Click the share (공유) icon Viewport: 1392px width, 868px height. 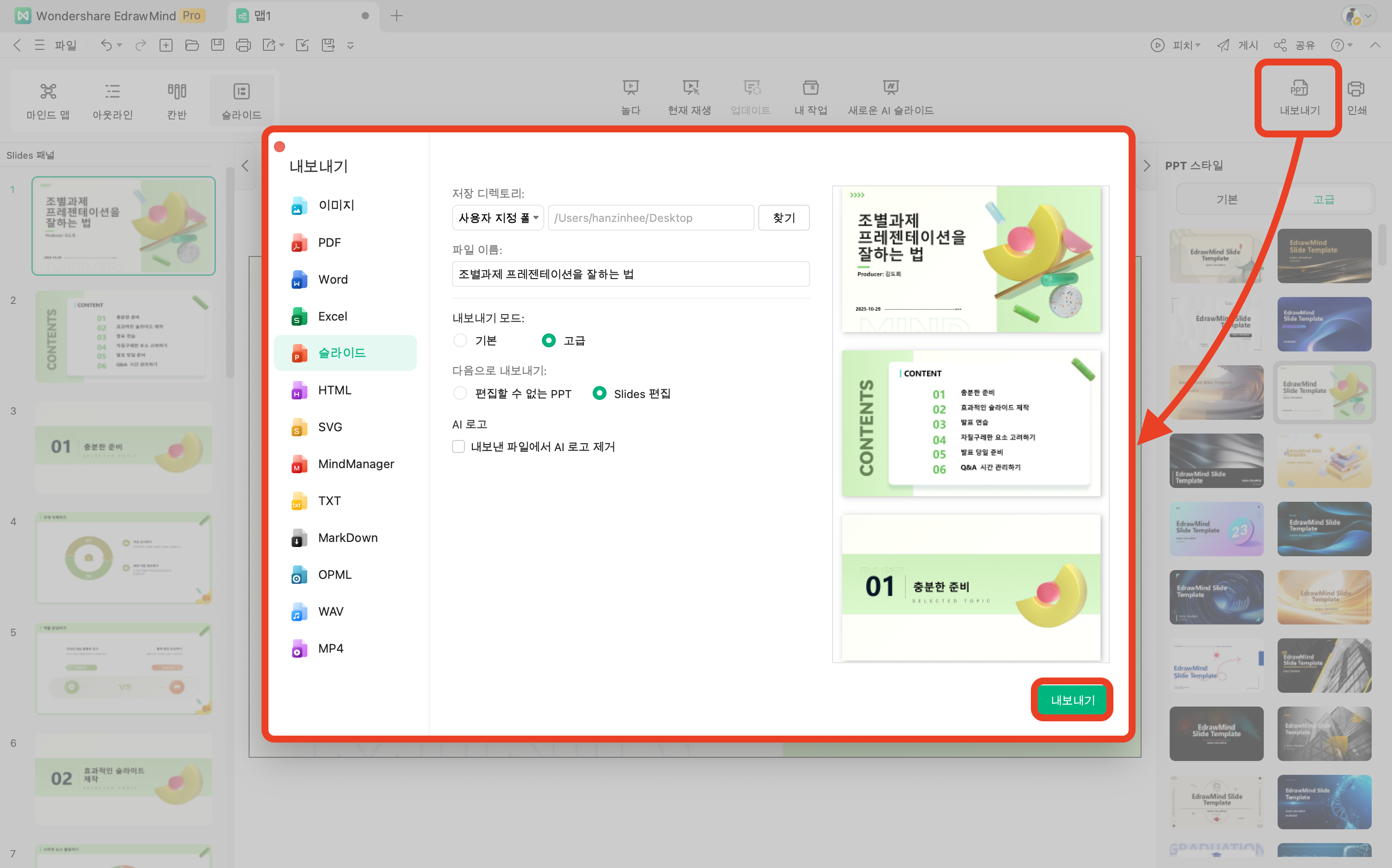(1279, 45)
